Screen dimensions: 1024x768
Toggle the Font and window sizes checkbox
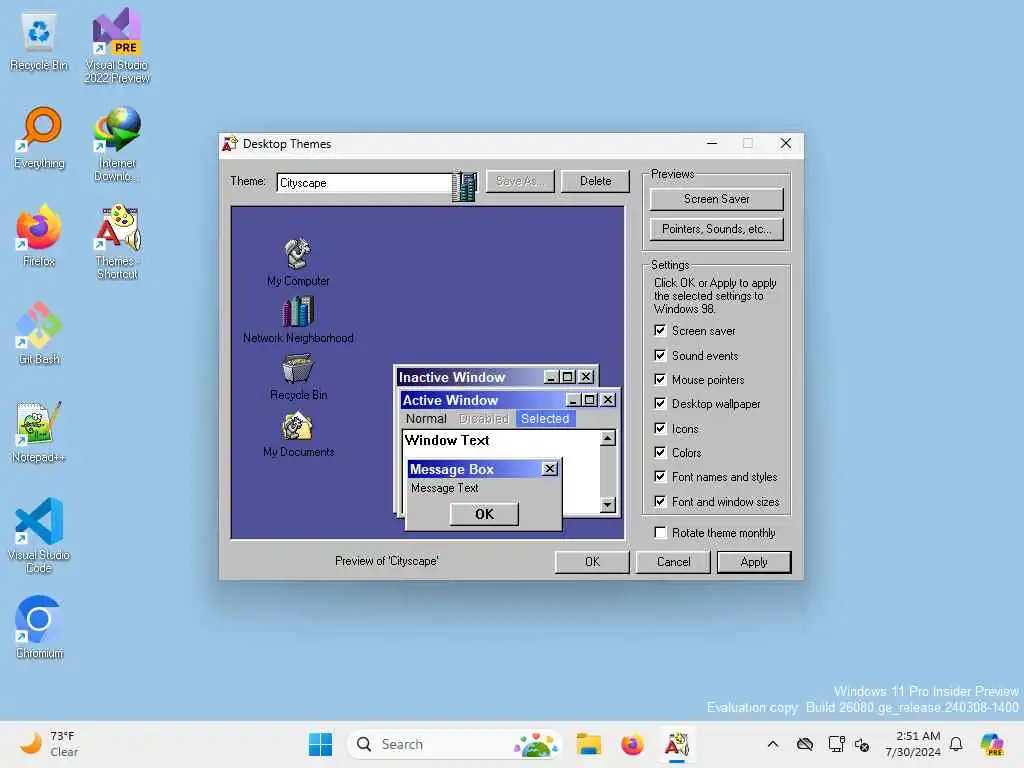(660, 502)
